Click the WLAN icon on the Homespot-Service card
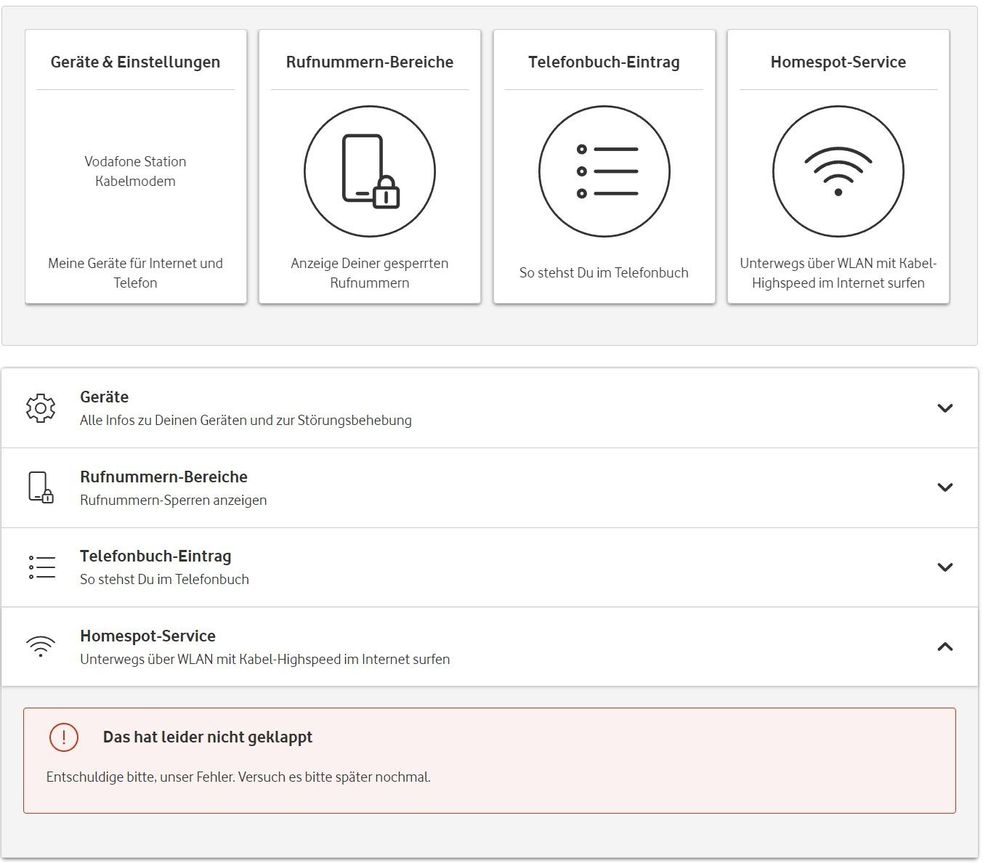 click(838, 170)
